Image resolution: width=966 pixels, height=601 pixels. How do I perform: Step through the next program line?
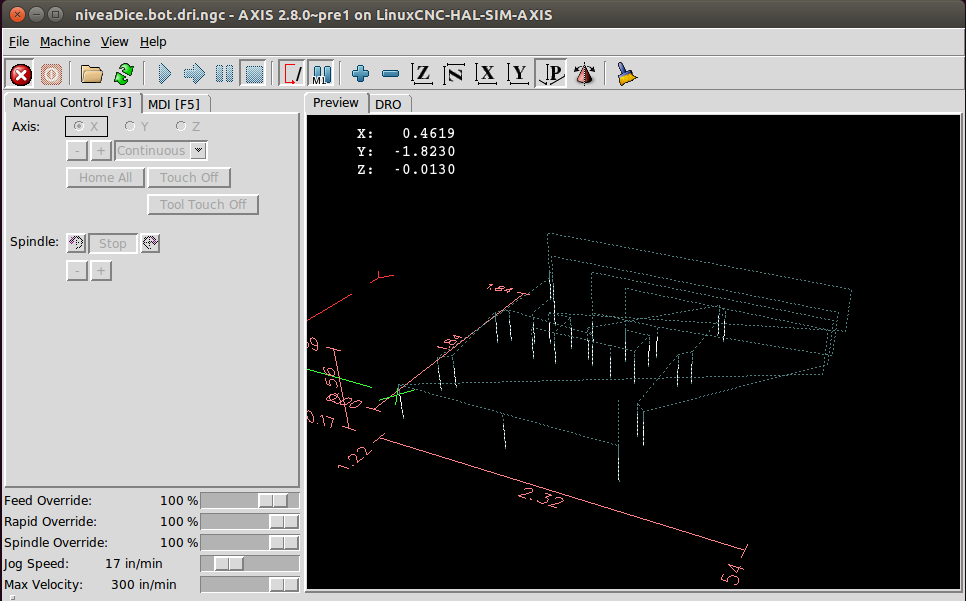coord(194,75)
